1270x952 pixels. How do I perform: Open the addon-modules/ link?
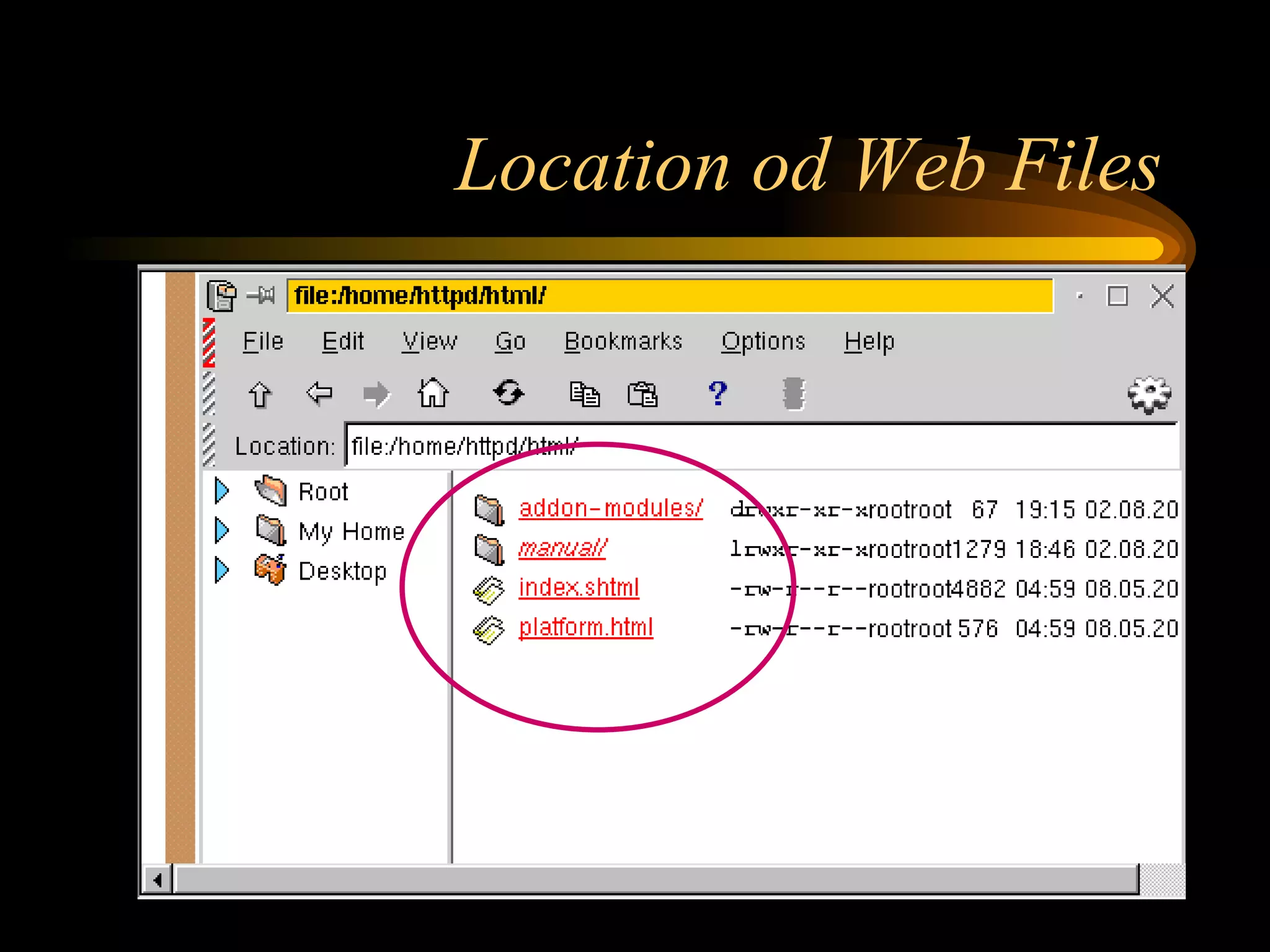point(611,508)
